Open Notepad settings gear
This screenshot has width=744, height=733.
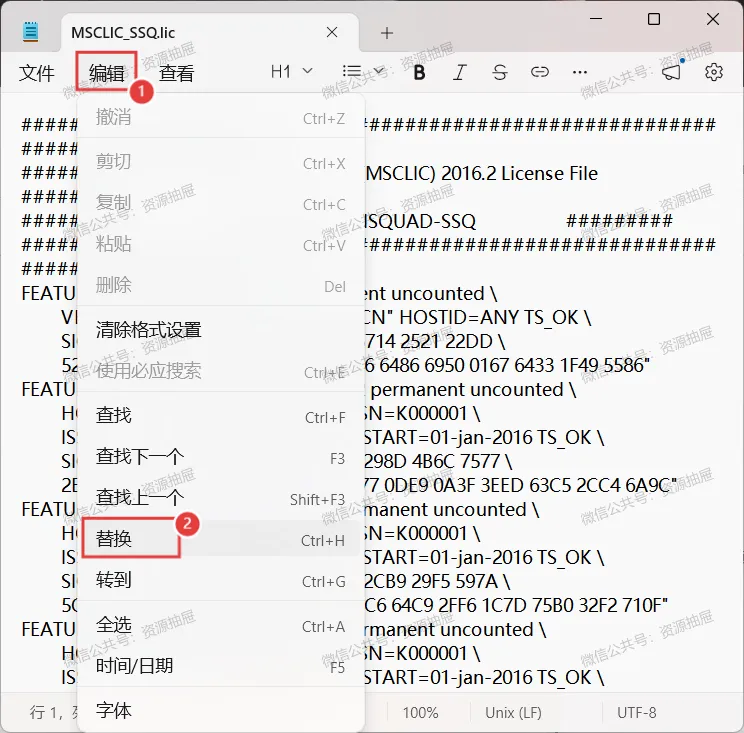point(714,72)
